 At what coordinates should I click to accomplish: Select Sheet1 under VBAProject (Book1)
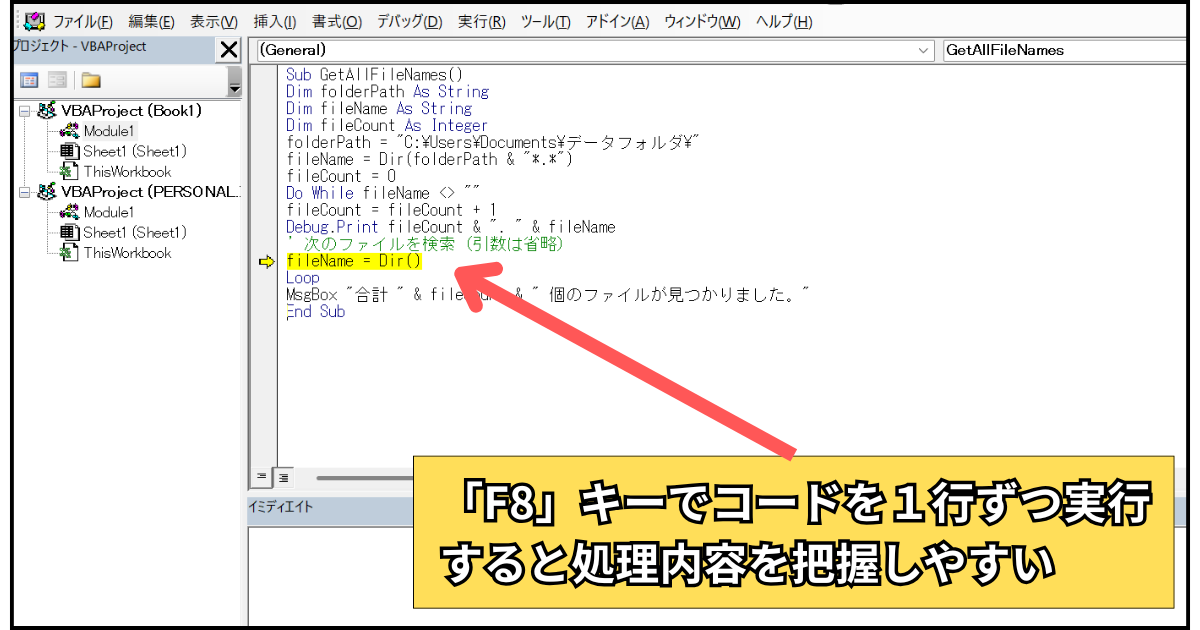134,151
